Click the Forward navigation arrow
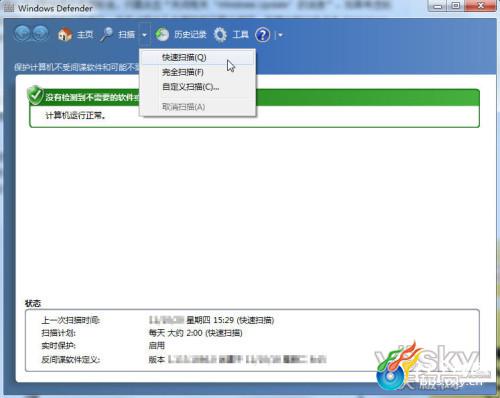The width and height of the screenshot is (500, 398). (x=41, y=34)
